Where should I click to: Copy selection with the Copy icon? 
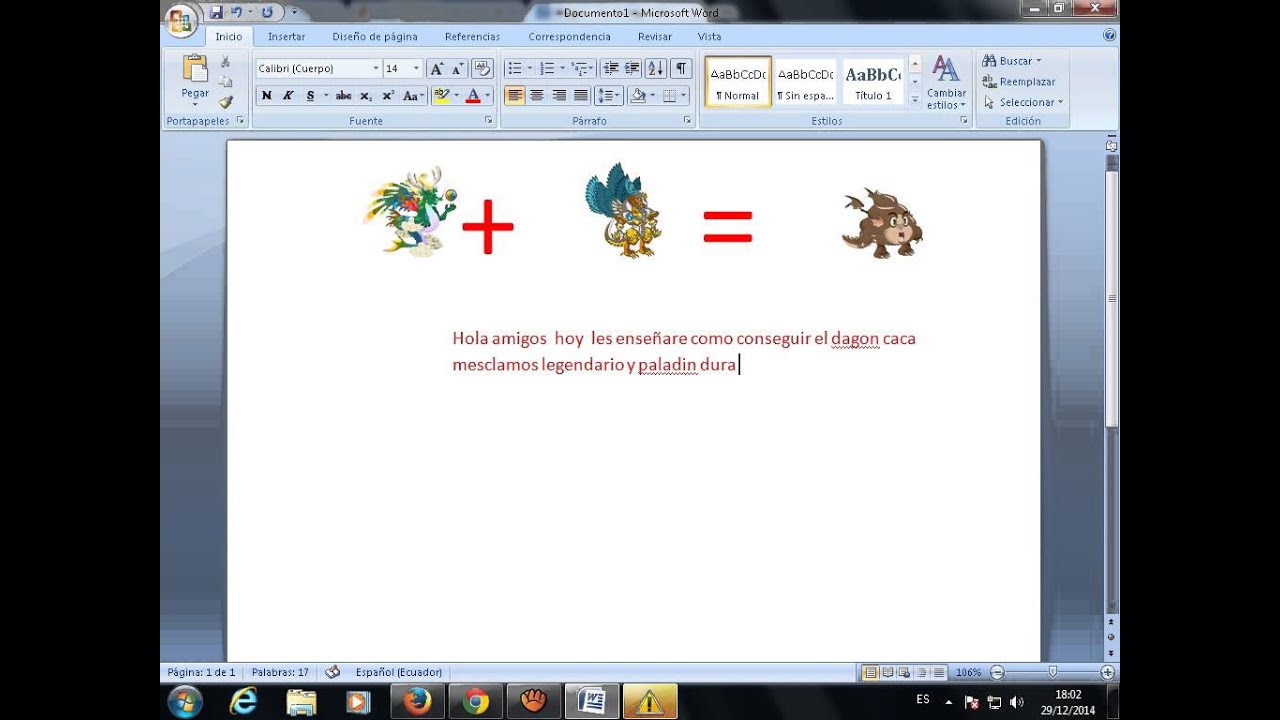(225, 82)
